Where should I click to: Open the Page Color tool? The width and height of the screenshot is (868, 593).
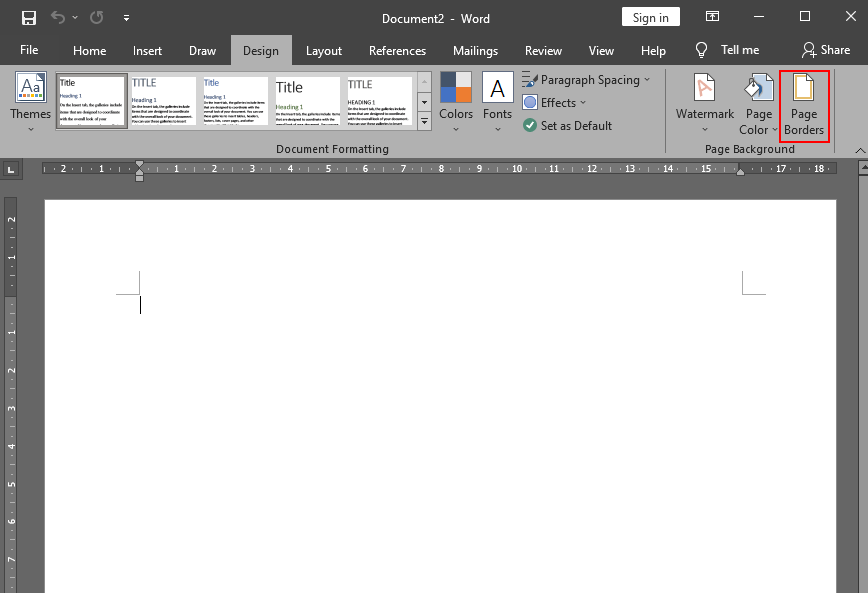(x=757, y=100)
